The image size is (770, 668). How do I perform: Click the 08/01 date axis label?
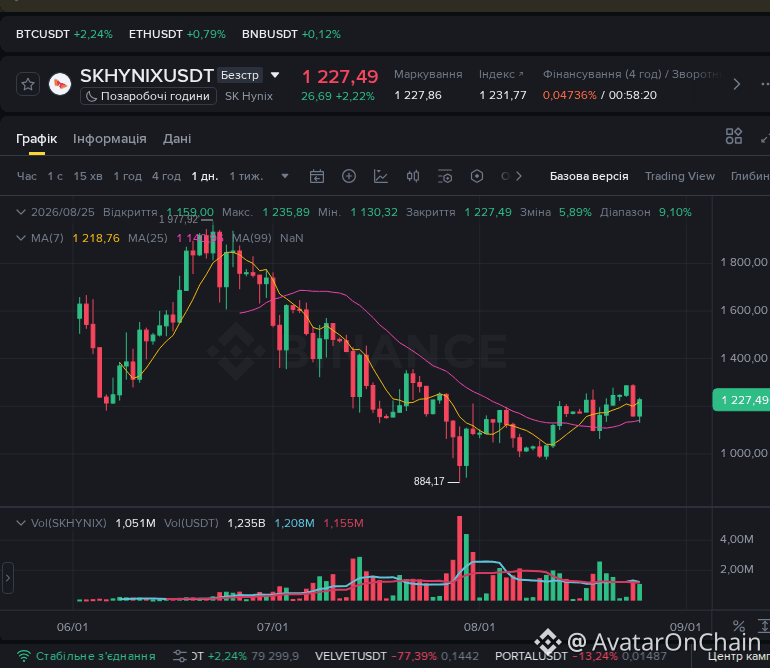pos(479,627)
